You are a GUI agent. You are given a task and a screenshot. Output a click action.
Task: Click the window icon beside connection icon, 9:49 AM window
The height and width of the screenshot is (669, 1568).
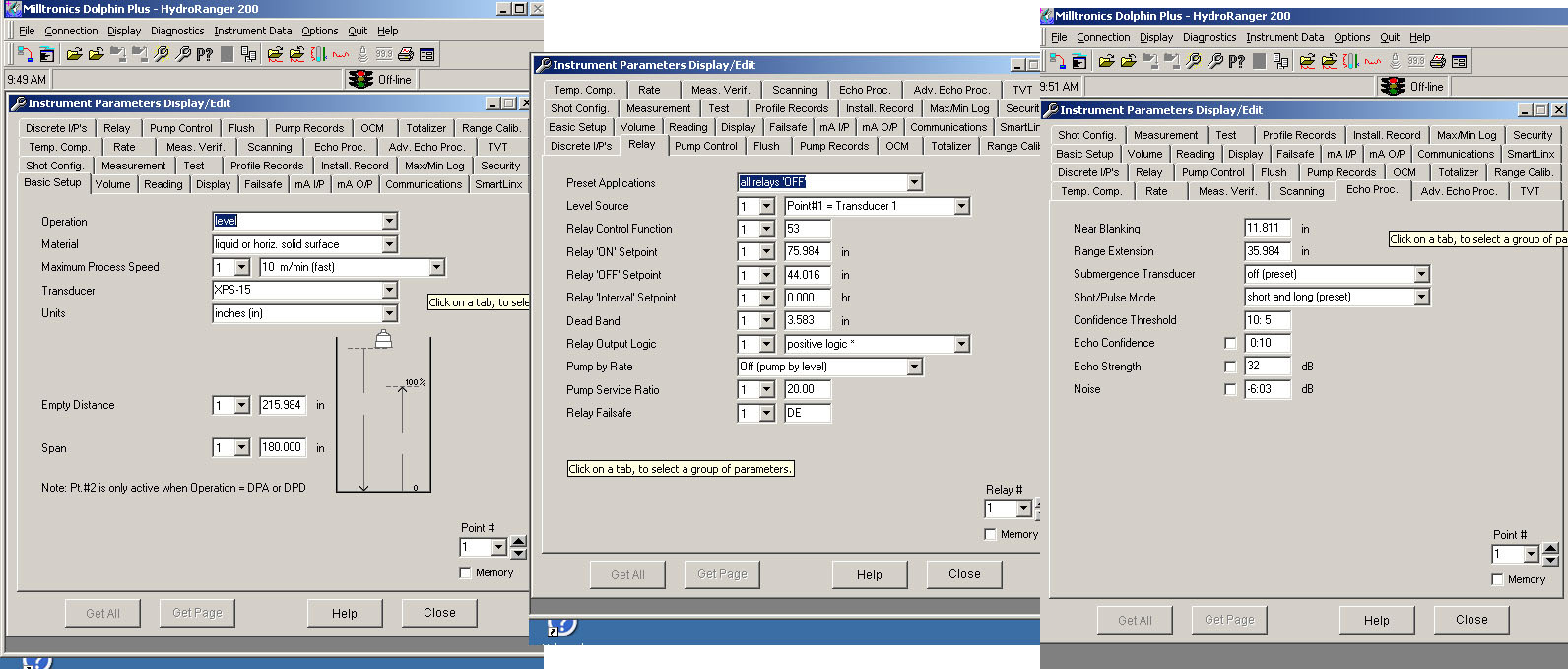coord(46,54)
